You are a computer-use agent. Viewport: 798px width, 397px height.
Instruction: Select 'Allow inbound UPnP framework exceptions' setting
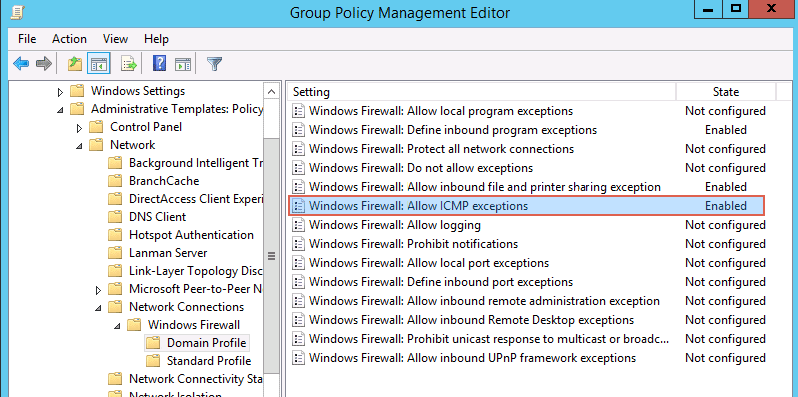472,358
